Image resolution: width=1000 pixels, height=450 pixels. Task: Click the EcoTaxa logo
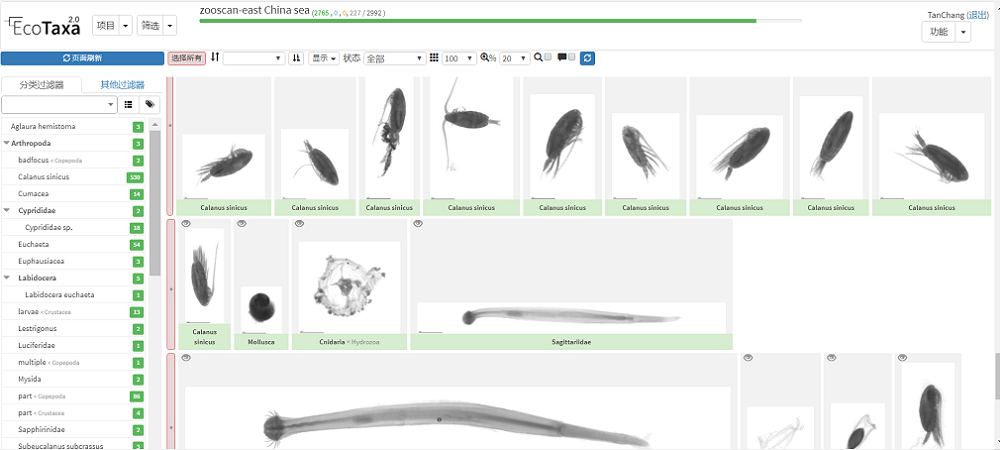click(45, 26)
